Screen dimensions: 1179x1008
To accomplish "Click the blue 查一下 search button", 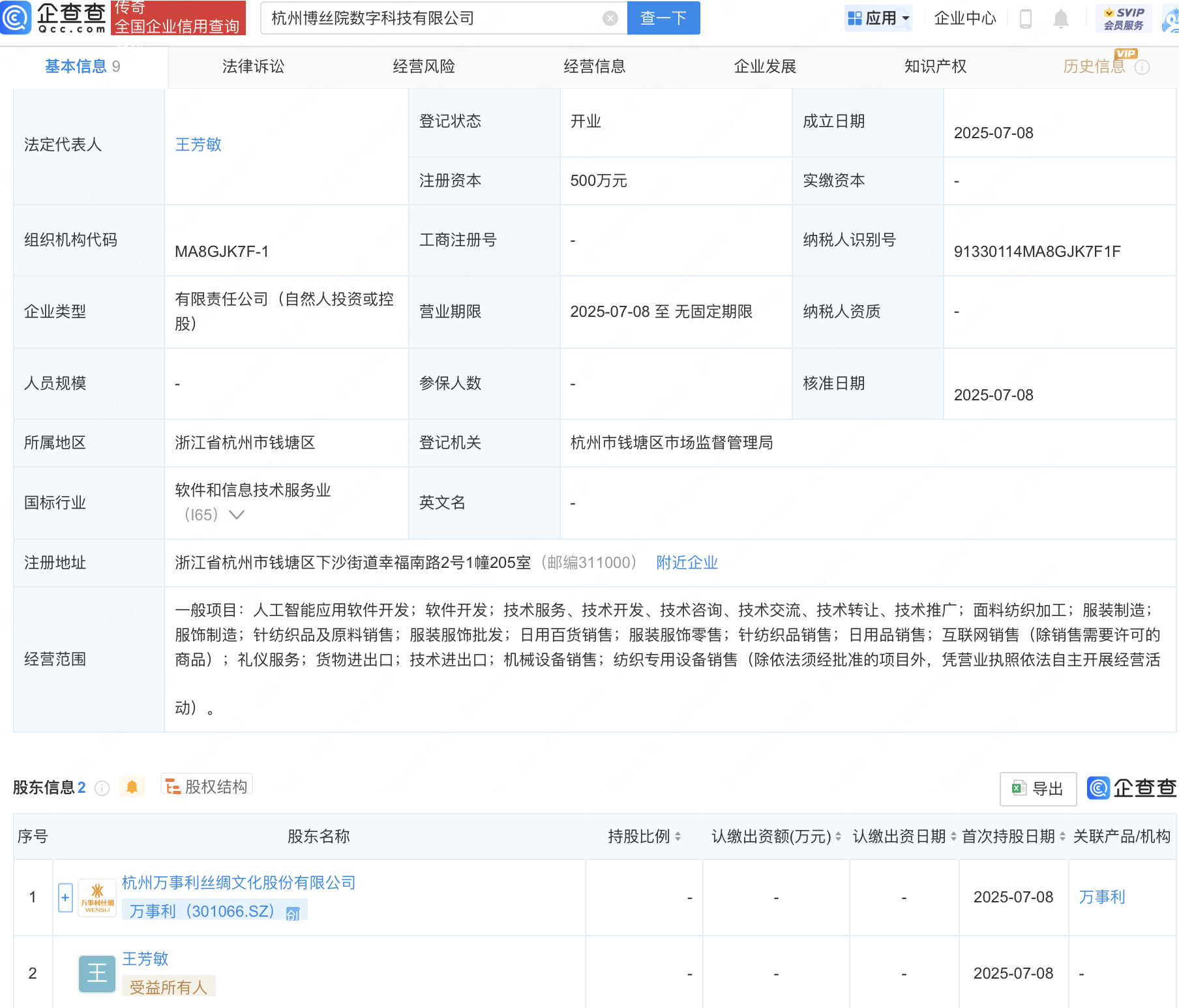I will click(663, 18).
